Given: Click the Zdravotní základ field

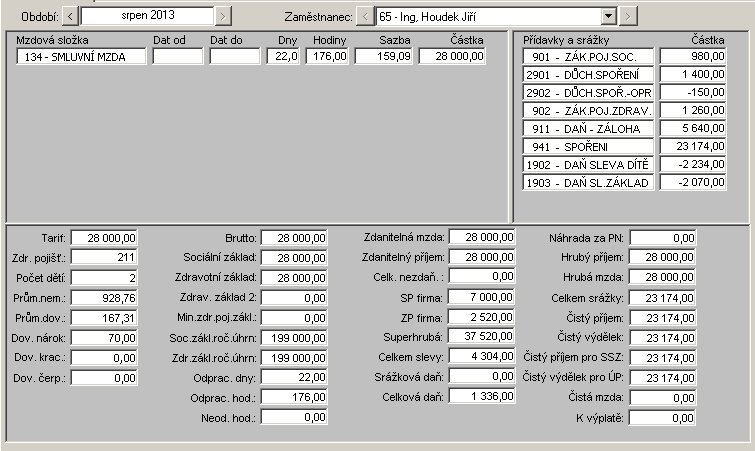Looking at the screenshot, I should (x=294, y=278).
